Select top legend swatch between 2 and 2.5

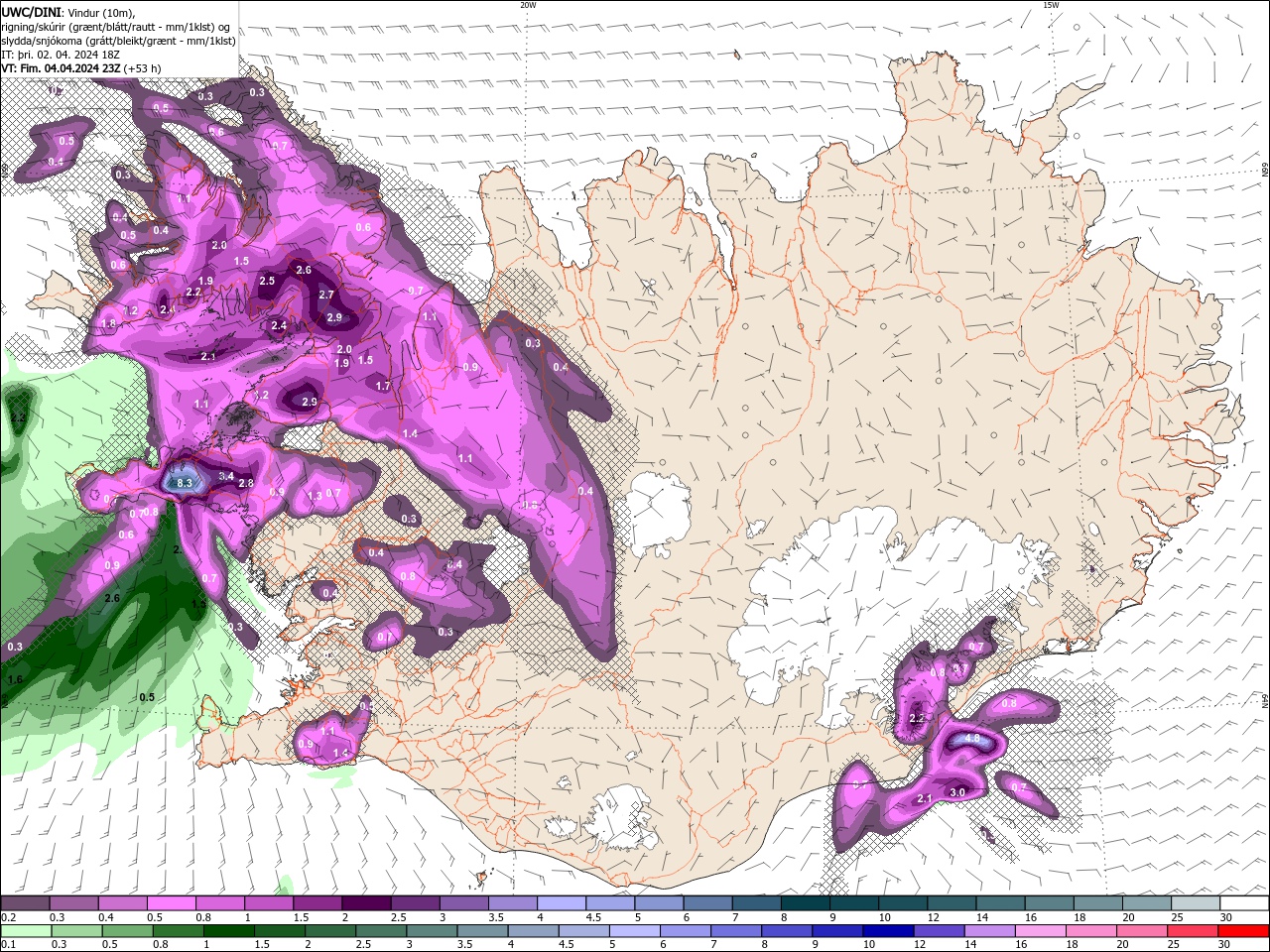point(366,903)
